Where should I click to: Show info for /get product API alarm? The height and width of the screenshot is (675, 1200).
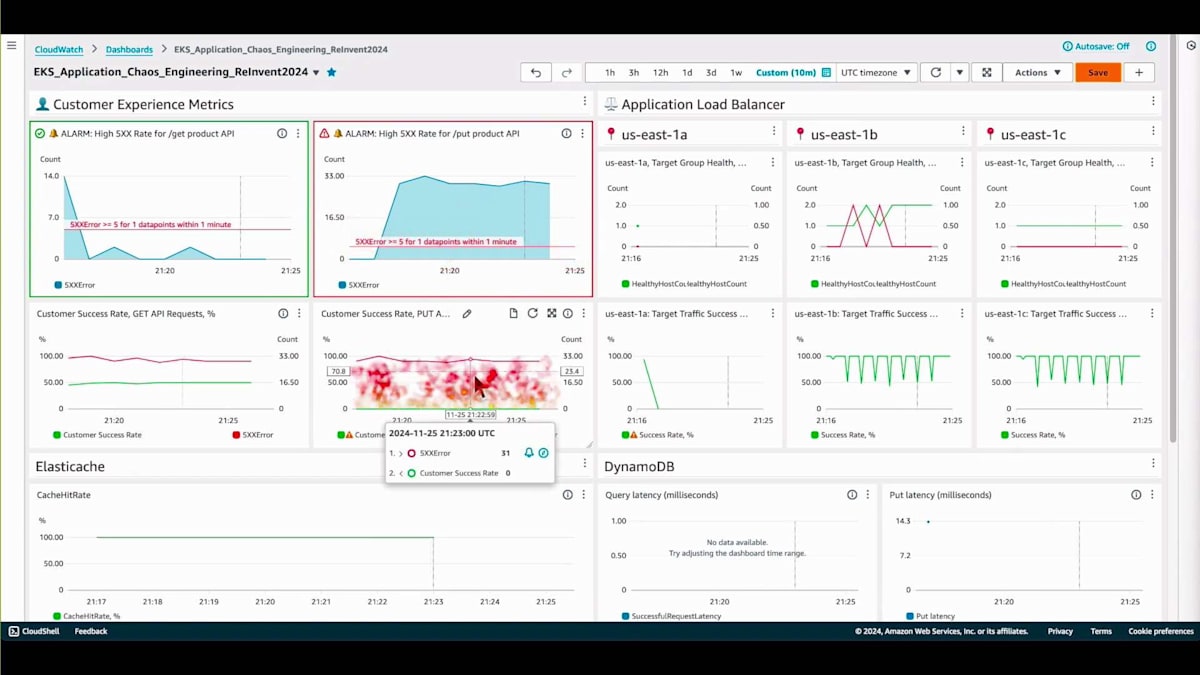point(282,133)
